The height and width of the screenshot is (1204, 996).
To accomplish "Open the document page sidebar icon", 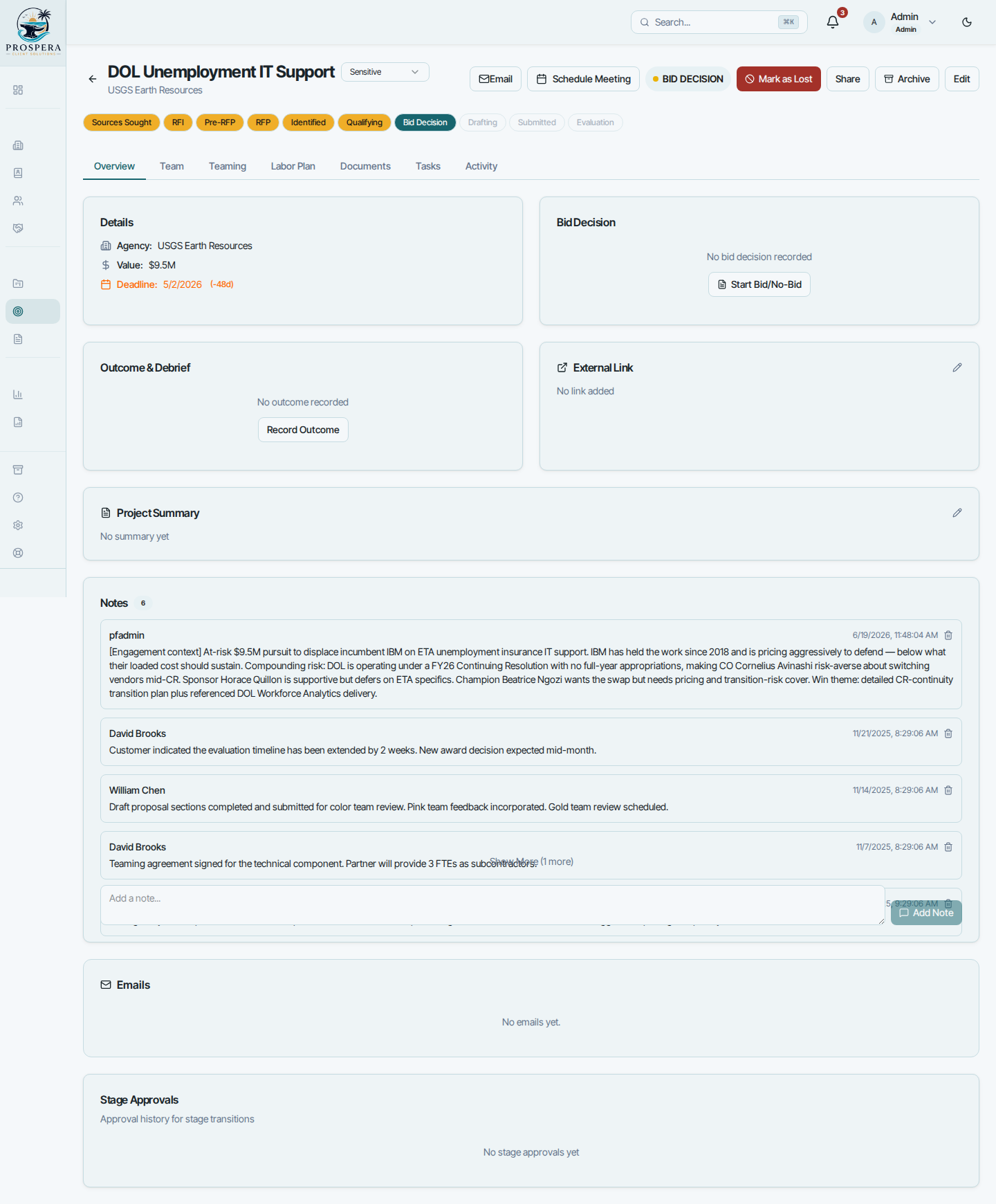I will (x=18, y=339).
